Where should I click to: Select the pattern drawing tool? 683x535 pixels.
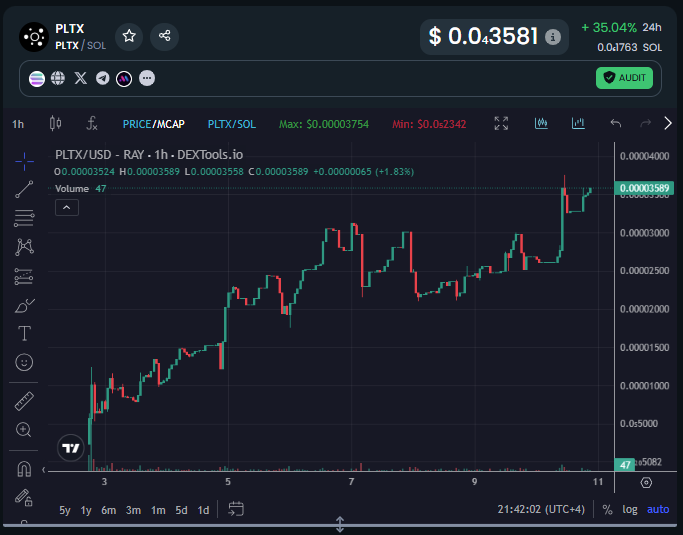coord(24,247)
